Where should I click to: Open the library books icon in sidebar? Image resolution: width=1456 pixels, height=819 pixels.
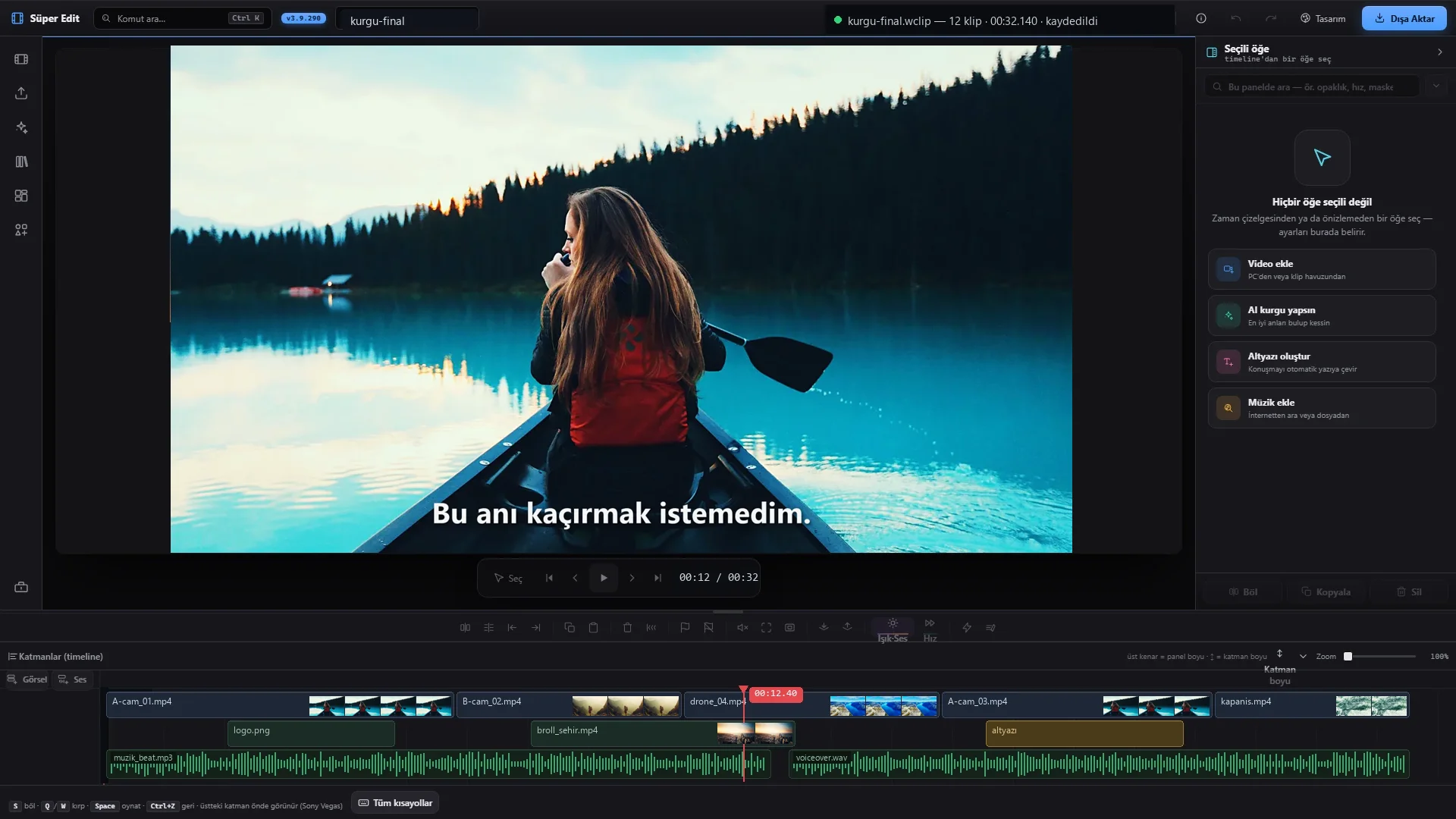[x=21, y=162]
